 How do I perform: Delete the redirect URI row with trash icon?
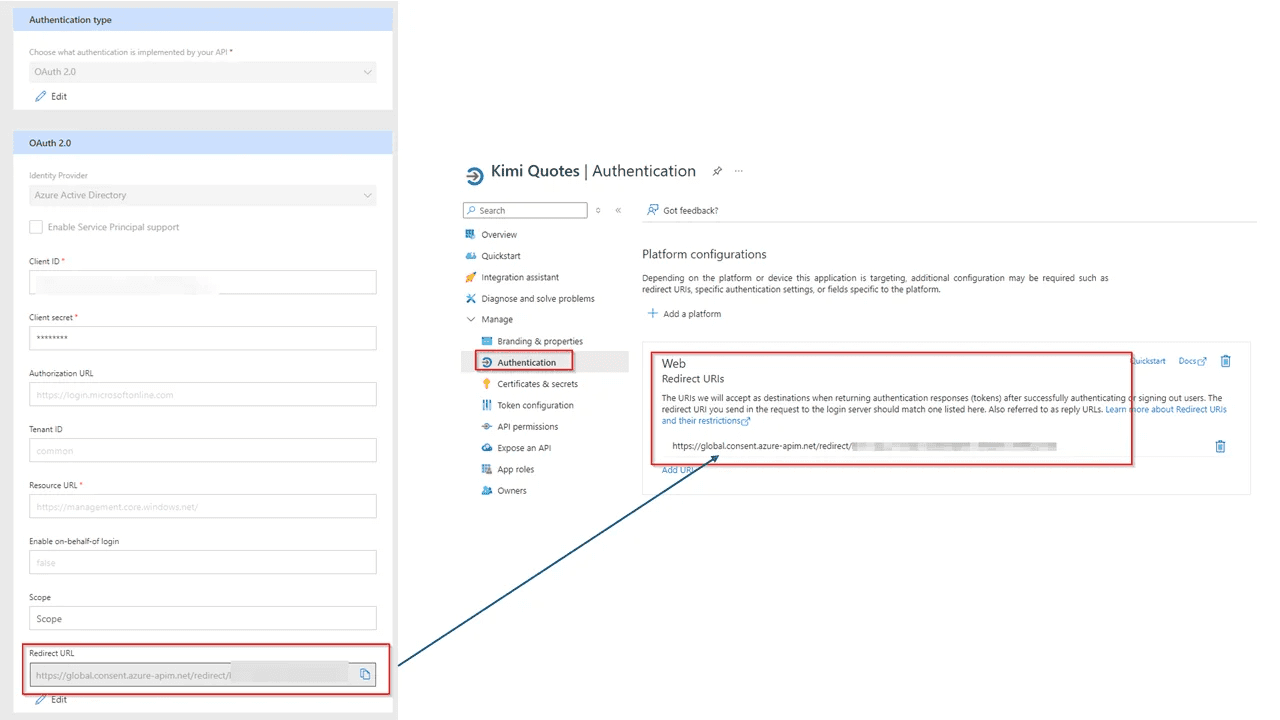point(1220,446)
